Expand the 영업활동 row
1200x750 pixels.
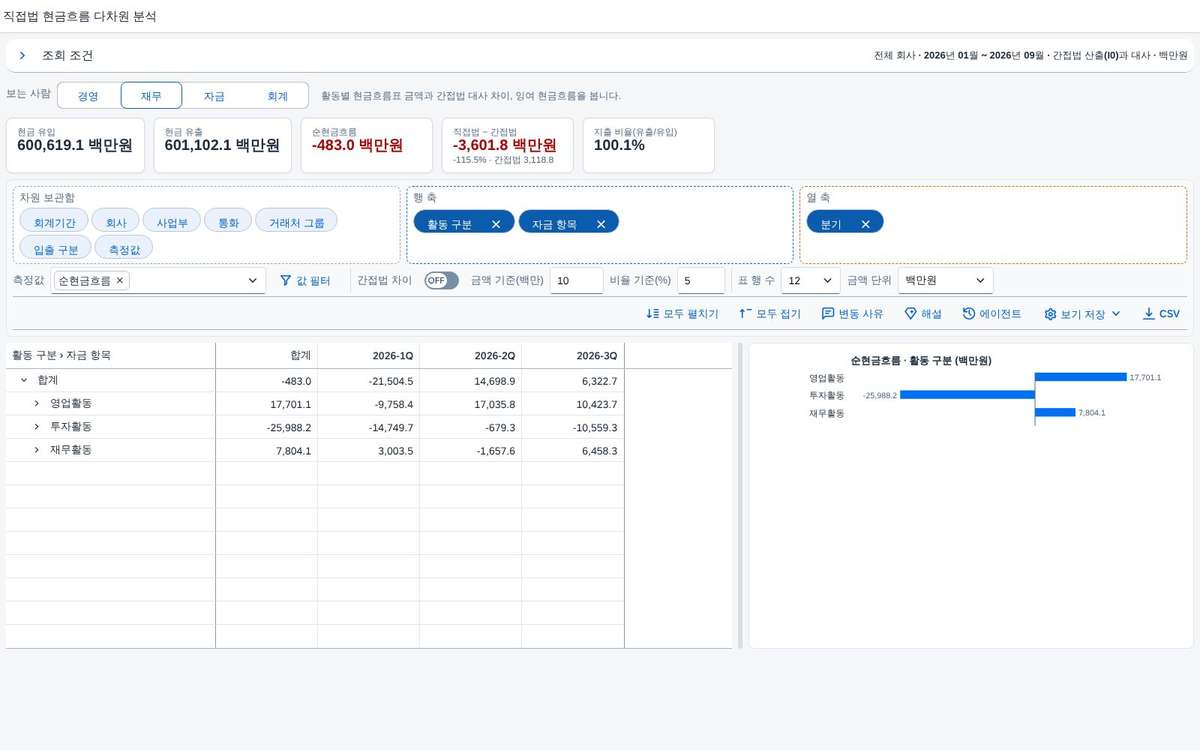pyautogui.click(x=36, y=404)
